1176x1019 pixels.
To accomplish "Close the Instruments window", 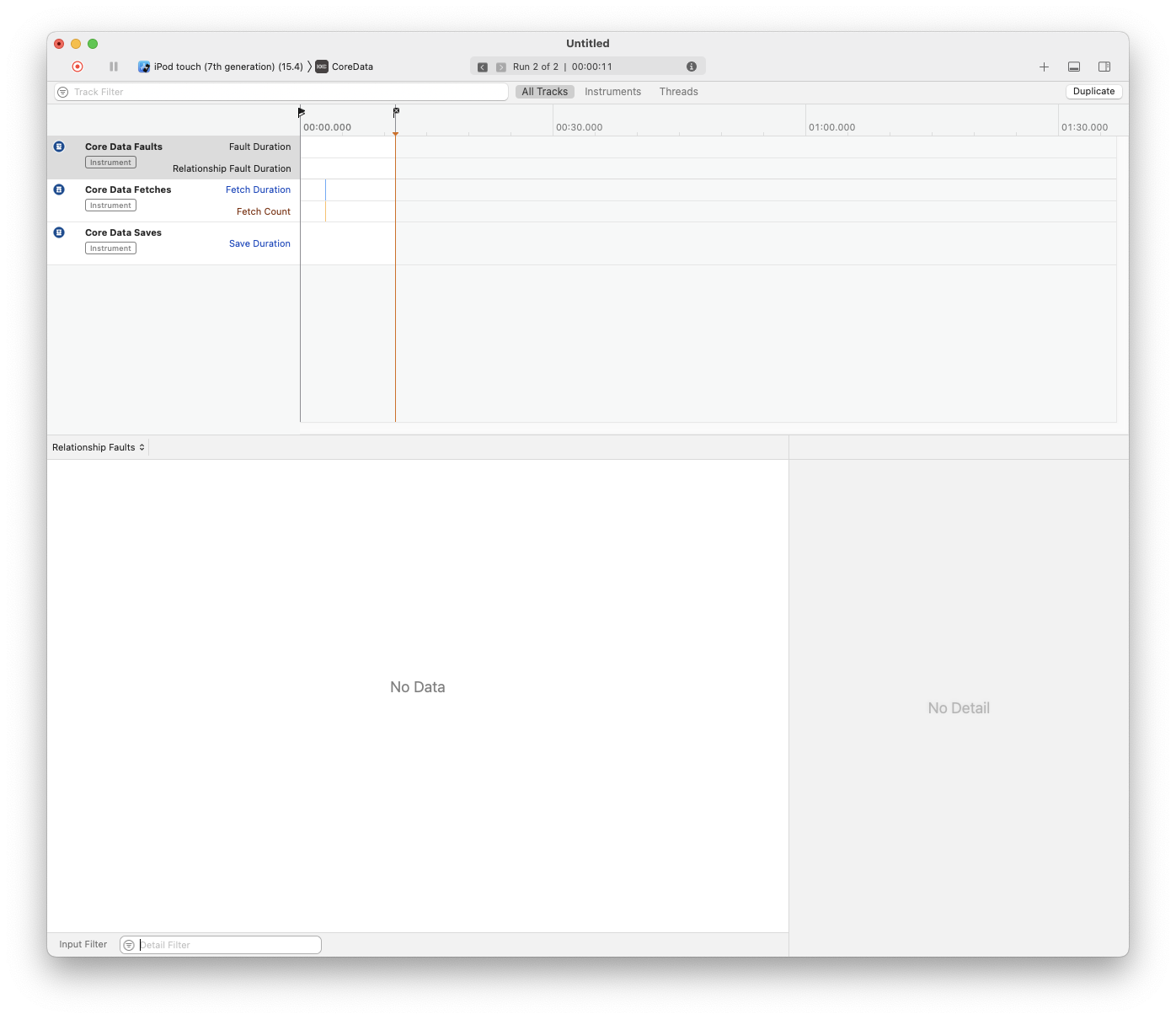I will (59, 44).
